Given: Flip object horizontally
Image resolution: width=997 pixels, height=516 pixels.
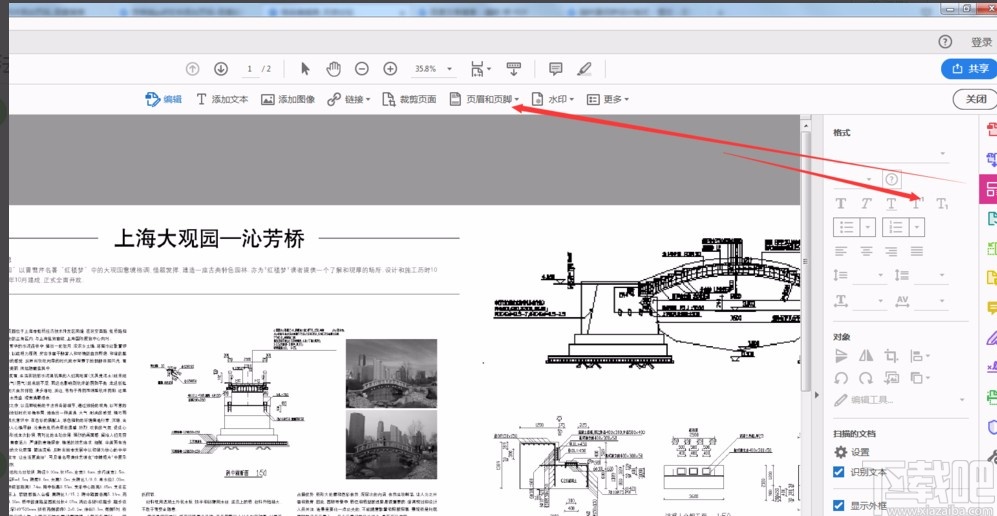Looking at the screenshot, I should 866,356.
